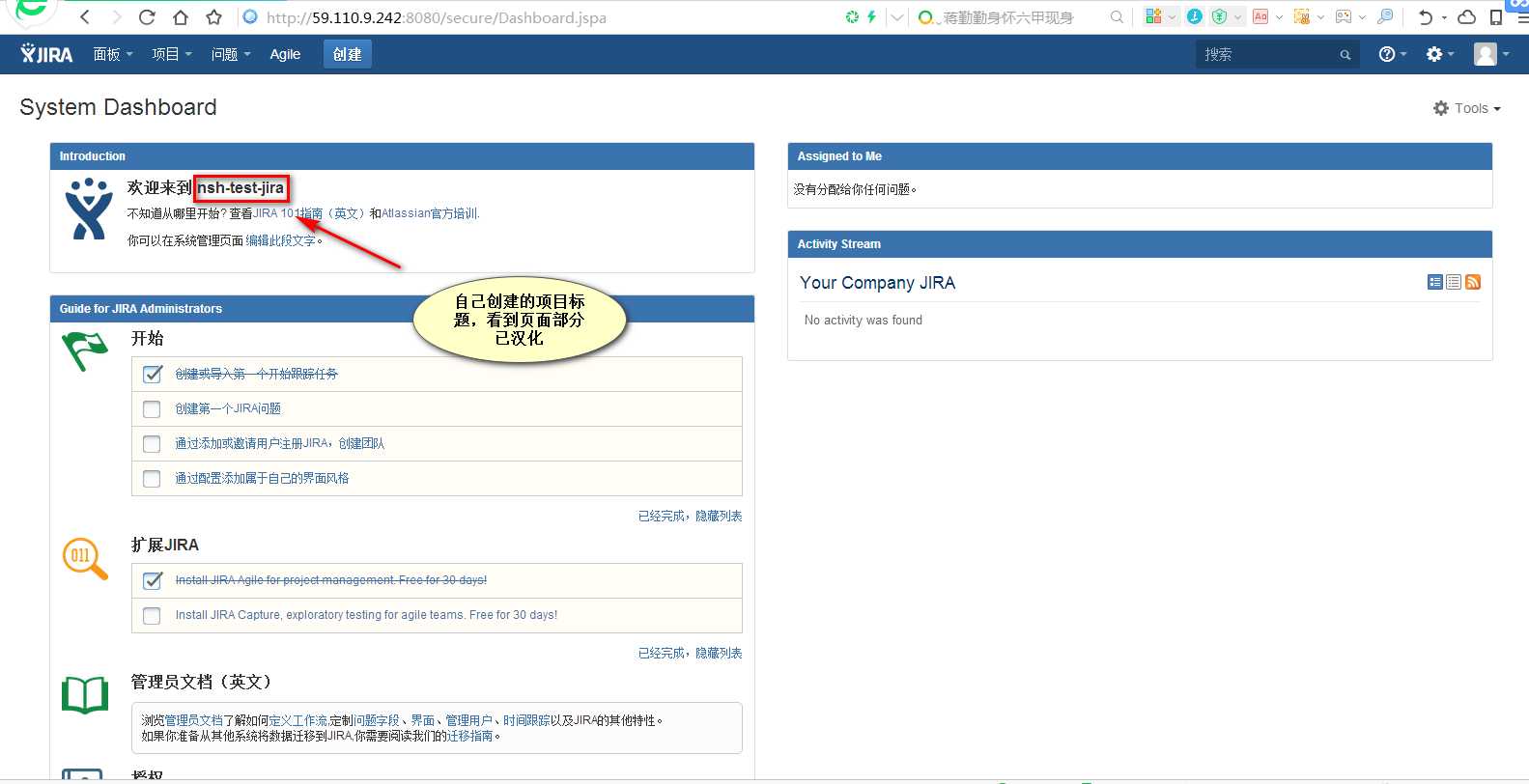Viewport: 1529px width, 784px height.
Task: Click the 'System Dashboard' heading
Action: (x=118, y=107)
